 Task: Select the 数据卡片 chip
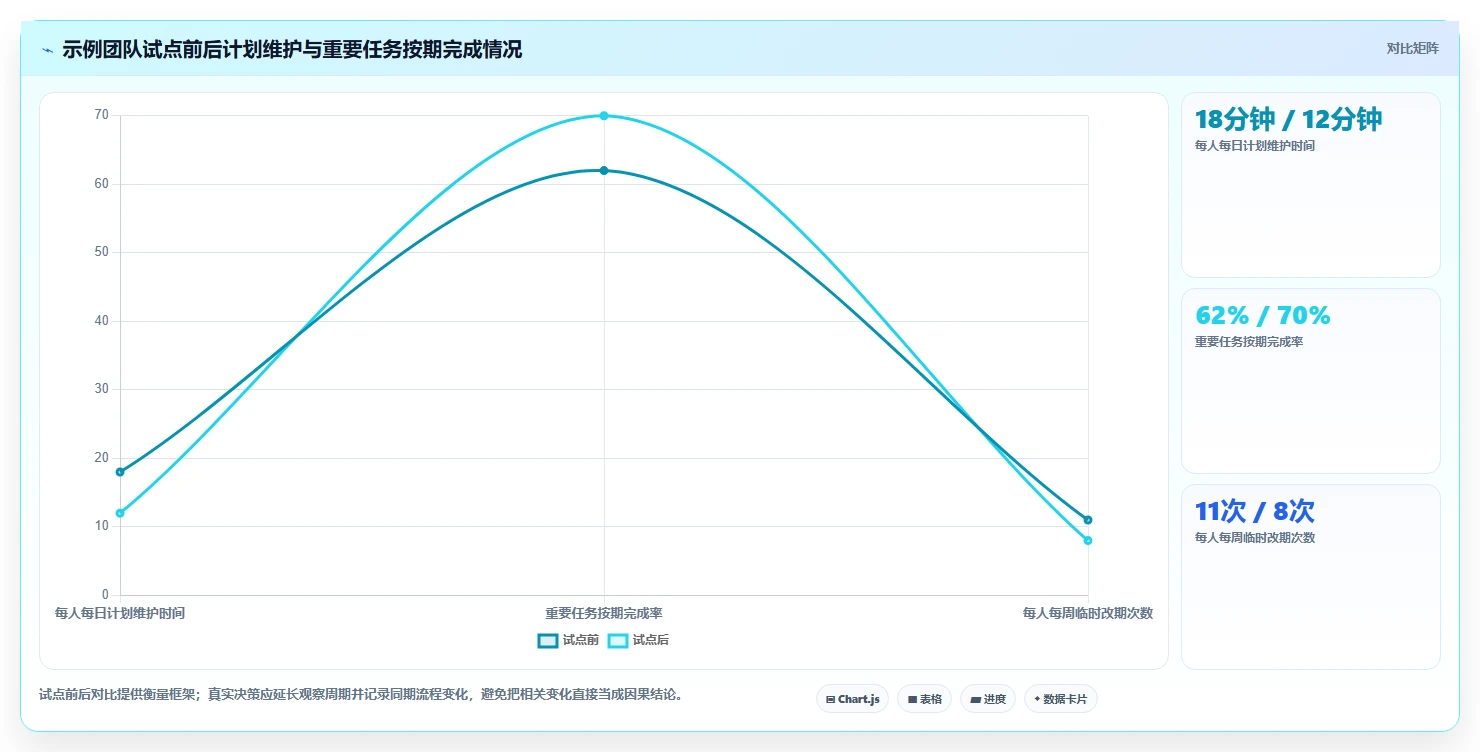point(1060,699)
